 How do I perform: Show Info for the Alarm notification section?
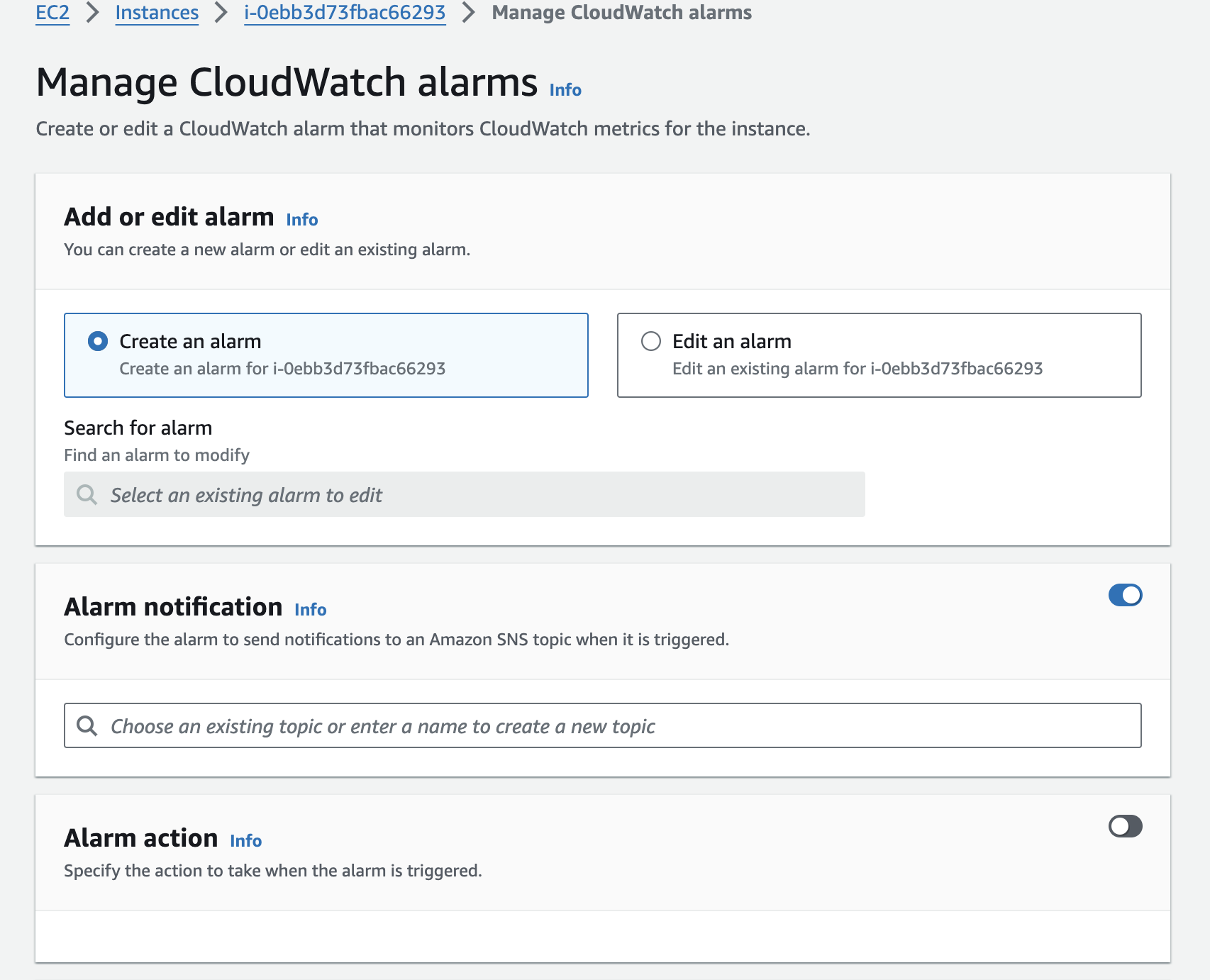pyautogui.click(x=311, y=610)
